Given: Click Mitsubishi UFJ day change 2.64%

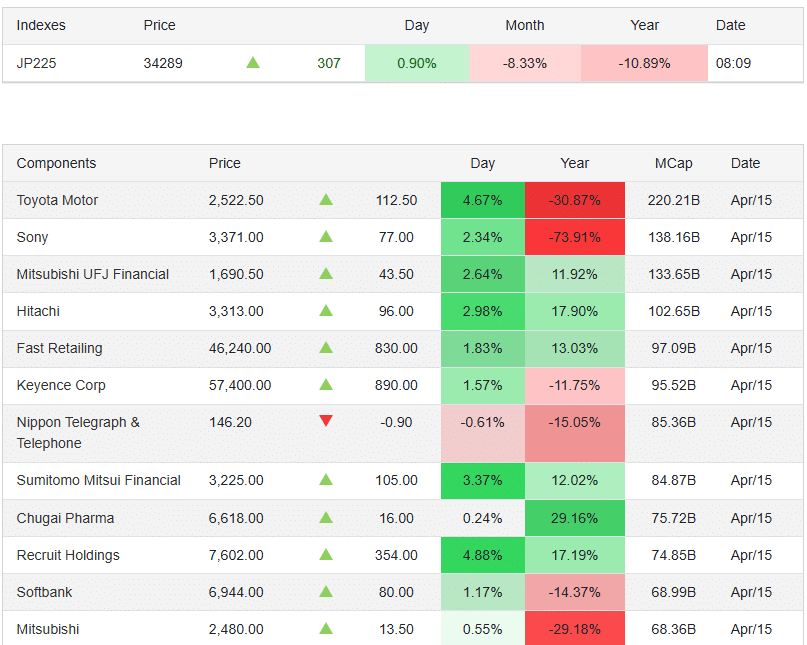Looking at the screenshot, I should pos(483,274).
